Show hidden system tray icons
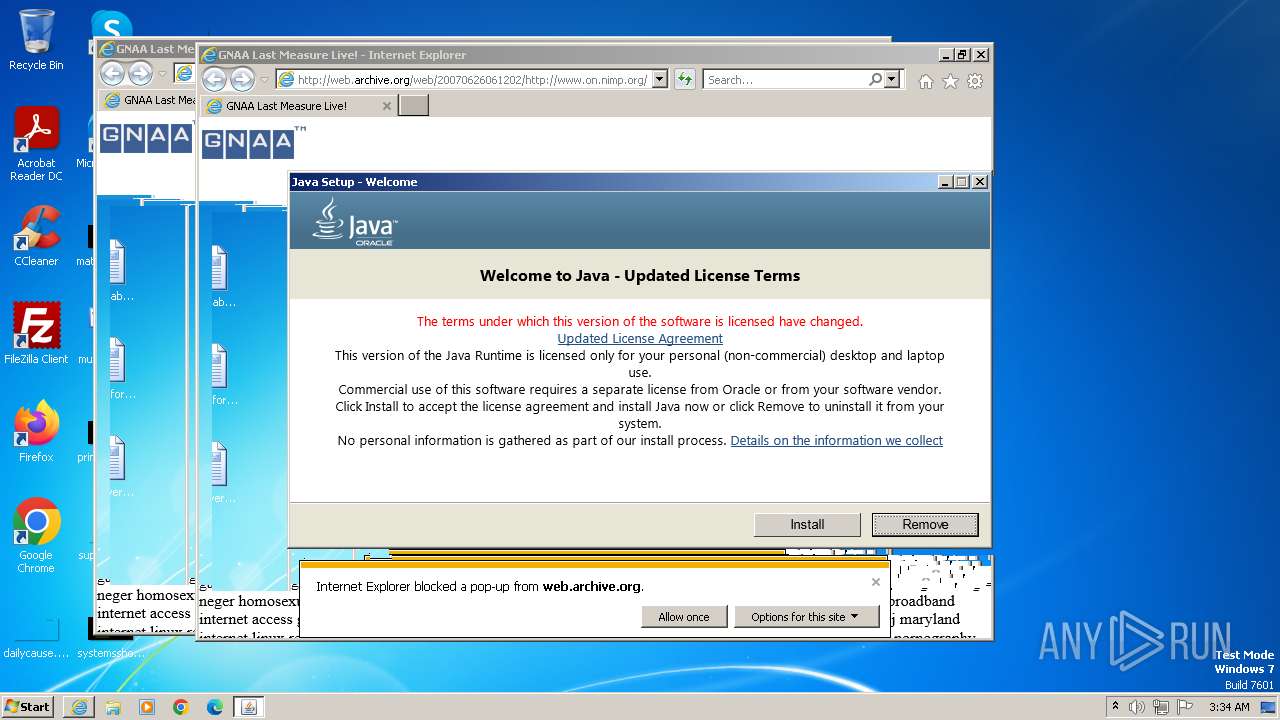The height and width of the screenshot is (720, 1280). point(1115,706)
